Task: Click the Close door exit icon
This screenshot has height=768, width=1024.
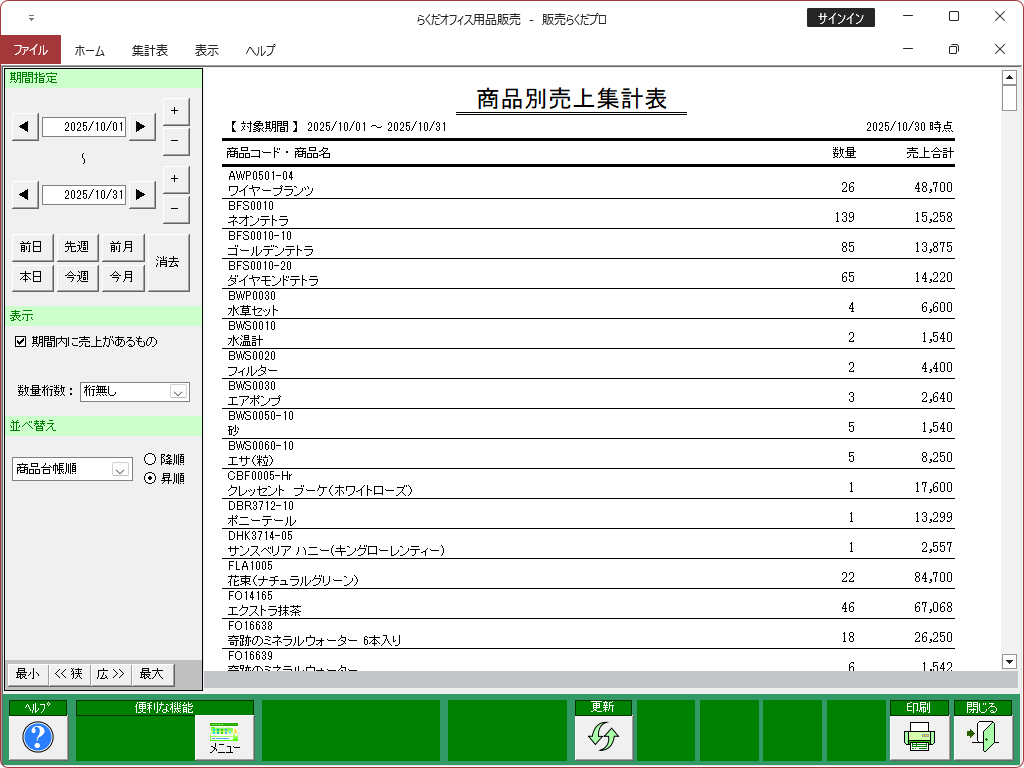Action: point(981,738)
